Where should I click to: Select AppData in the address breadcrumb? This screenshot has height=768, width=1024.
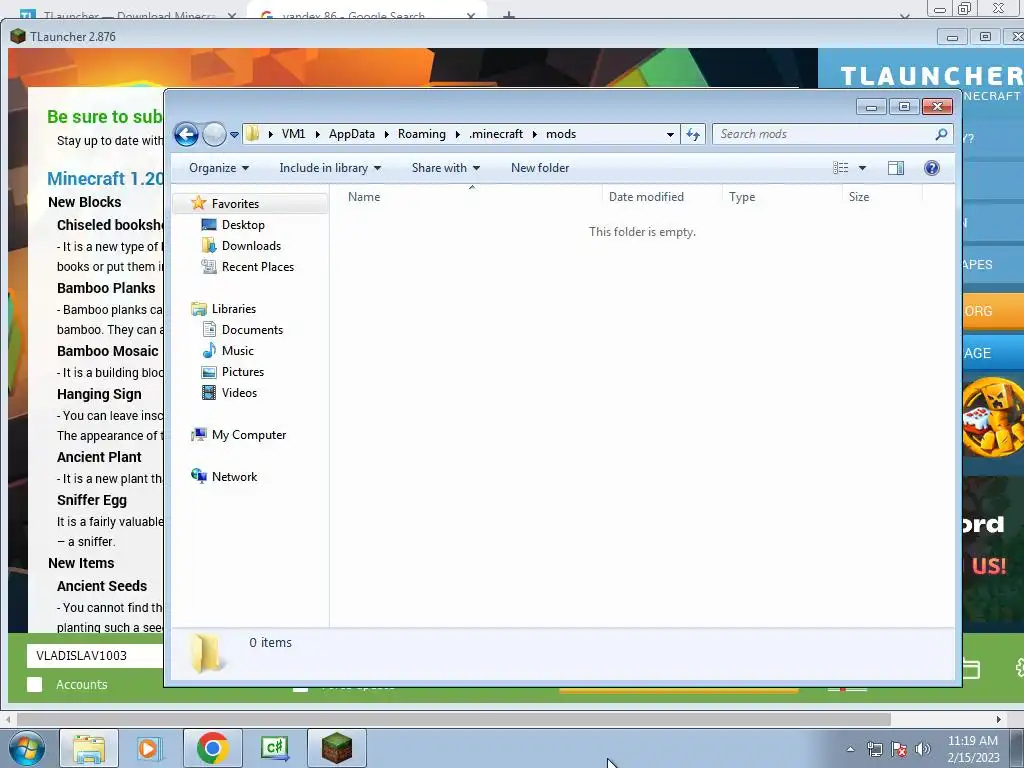click(351, 134)
